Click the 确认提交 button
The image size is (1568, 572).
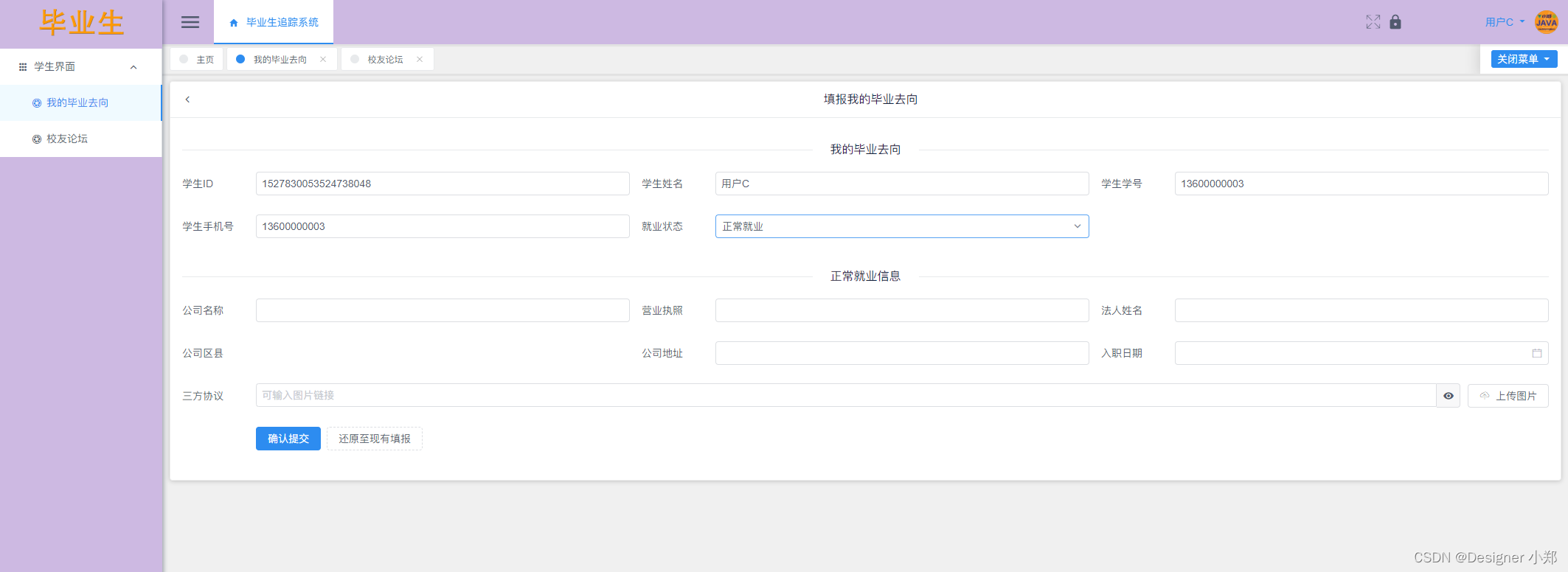pos(288,439)
